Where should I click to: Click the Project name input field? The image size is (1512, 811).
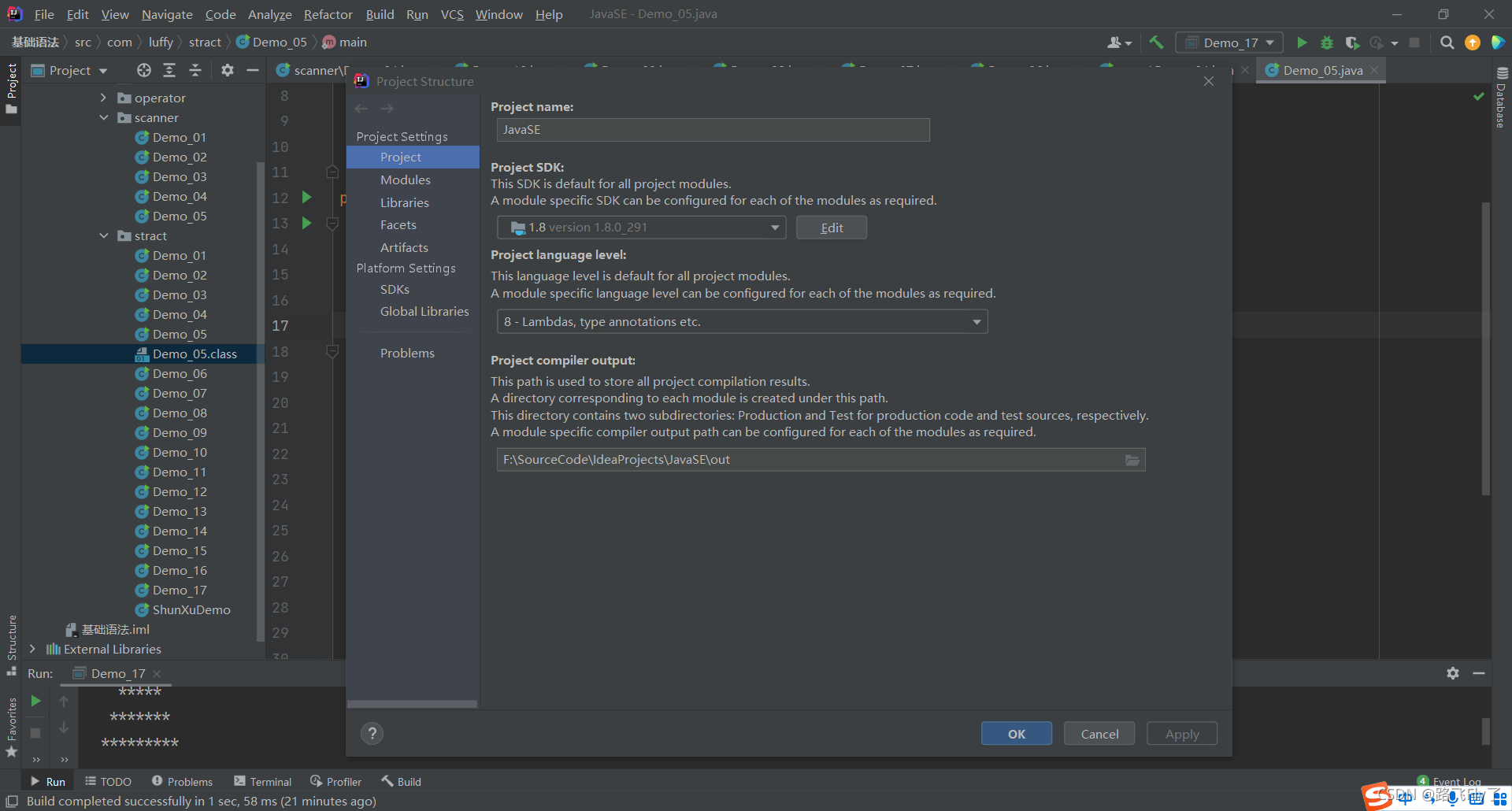point(713,130)
